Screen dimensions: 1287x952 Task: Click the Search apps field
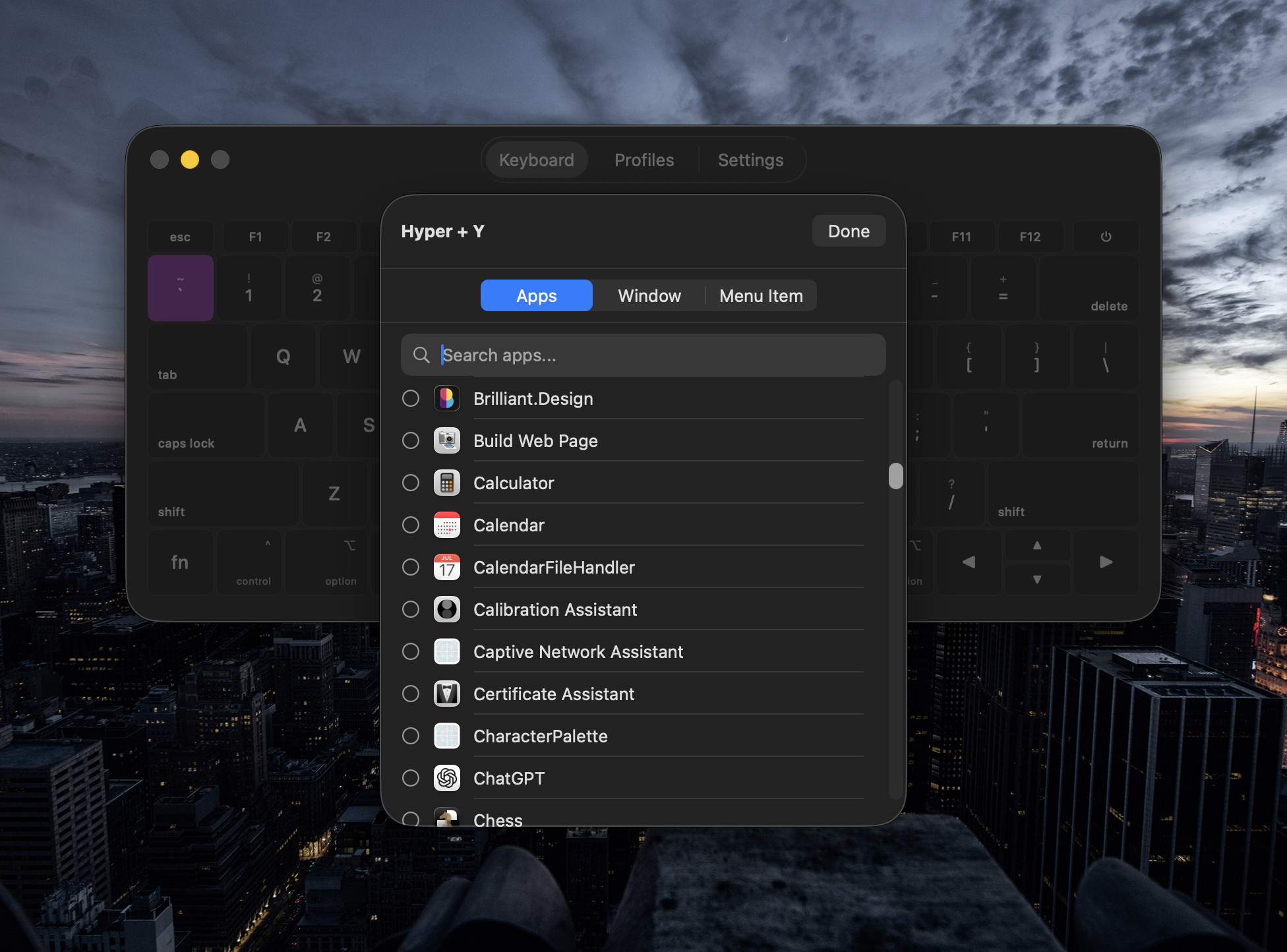tap(643, 355)
